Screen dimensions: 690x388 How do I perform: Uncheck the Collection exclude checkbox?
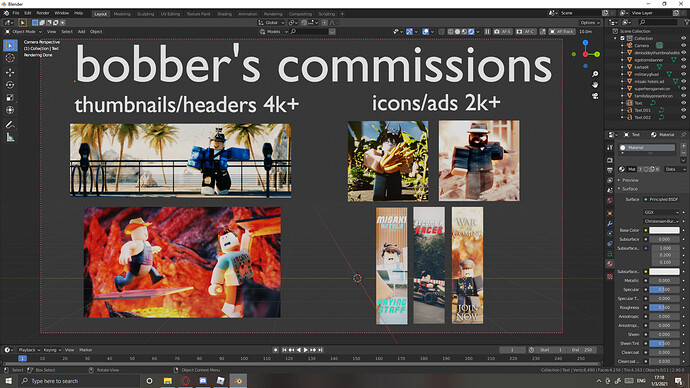point(623,38)
